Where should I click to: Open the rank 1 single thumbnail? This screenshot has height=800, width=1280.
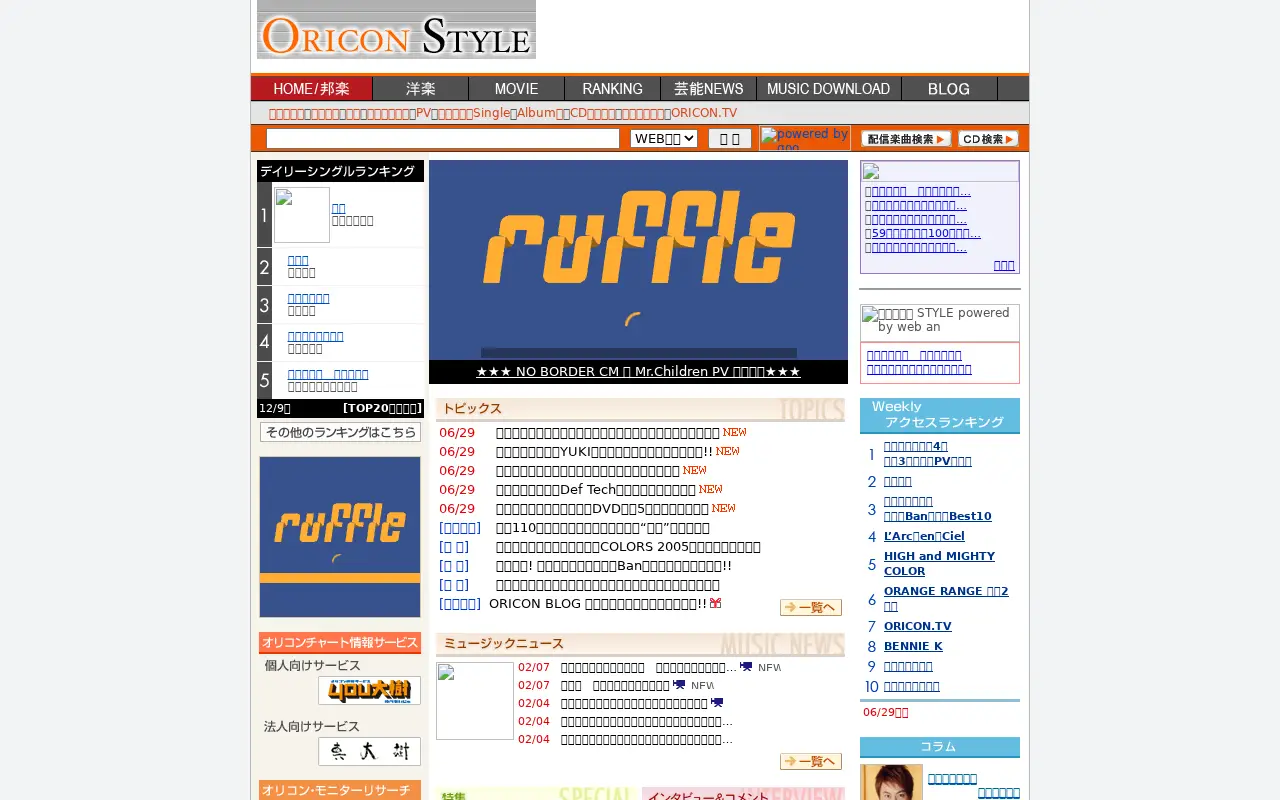pyautogui.click(x=302, y=215)
